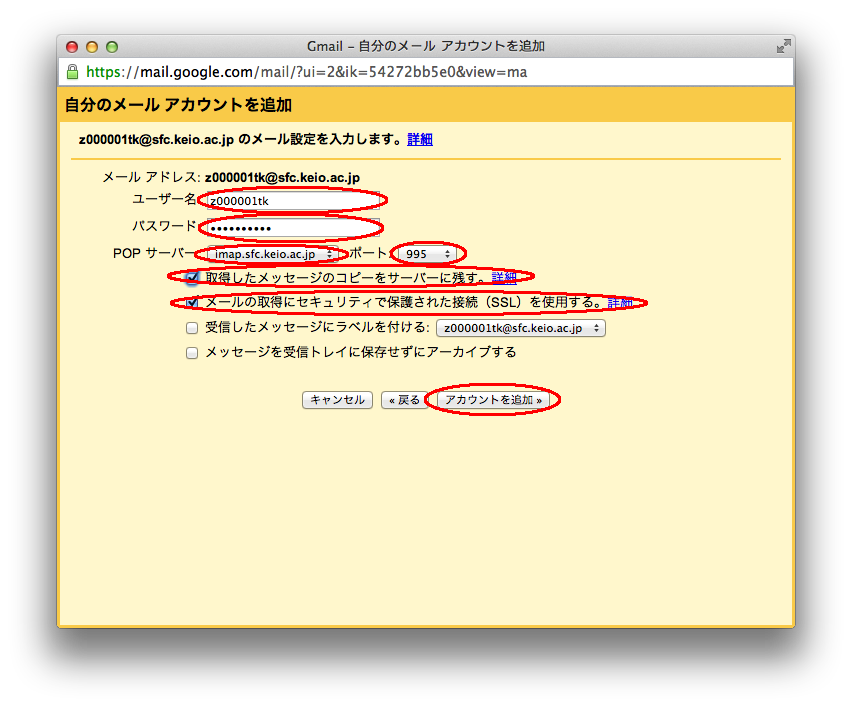Open the label selection dropdown

520,327
